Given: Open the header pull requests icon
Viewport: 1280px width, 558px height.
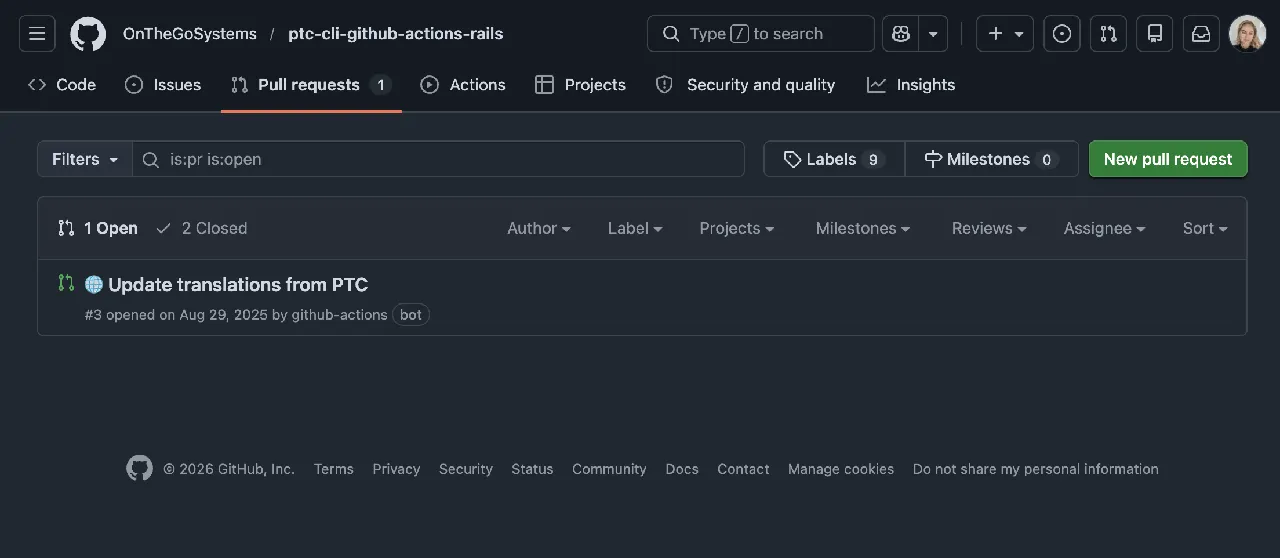Looking at the screenshot, I should pyautogui.click(x=1108, y=34).
